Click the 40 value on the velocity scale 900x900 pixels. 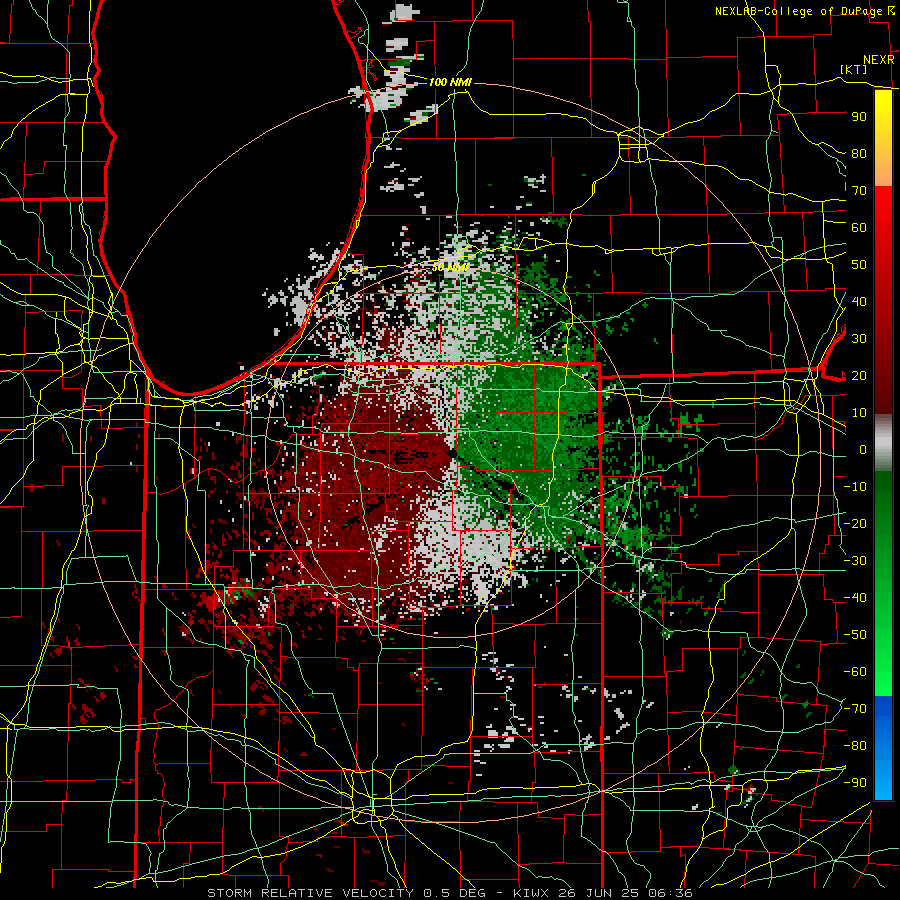(859, 302)
